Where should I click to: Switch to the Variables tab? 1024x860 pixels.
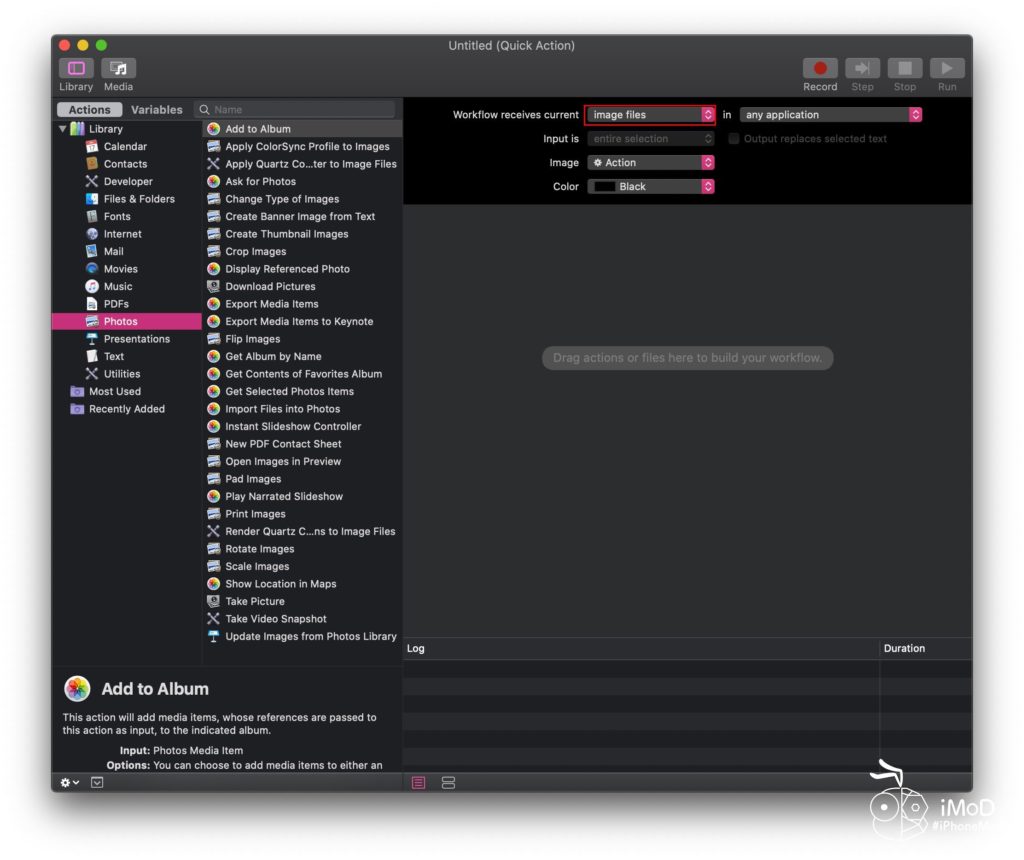(x=156, y=110)
